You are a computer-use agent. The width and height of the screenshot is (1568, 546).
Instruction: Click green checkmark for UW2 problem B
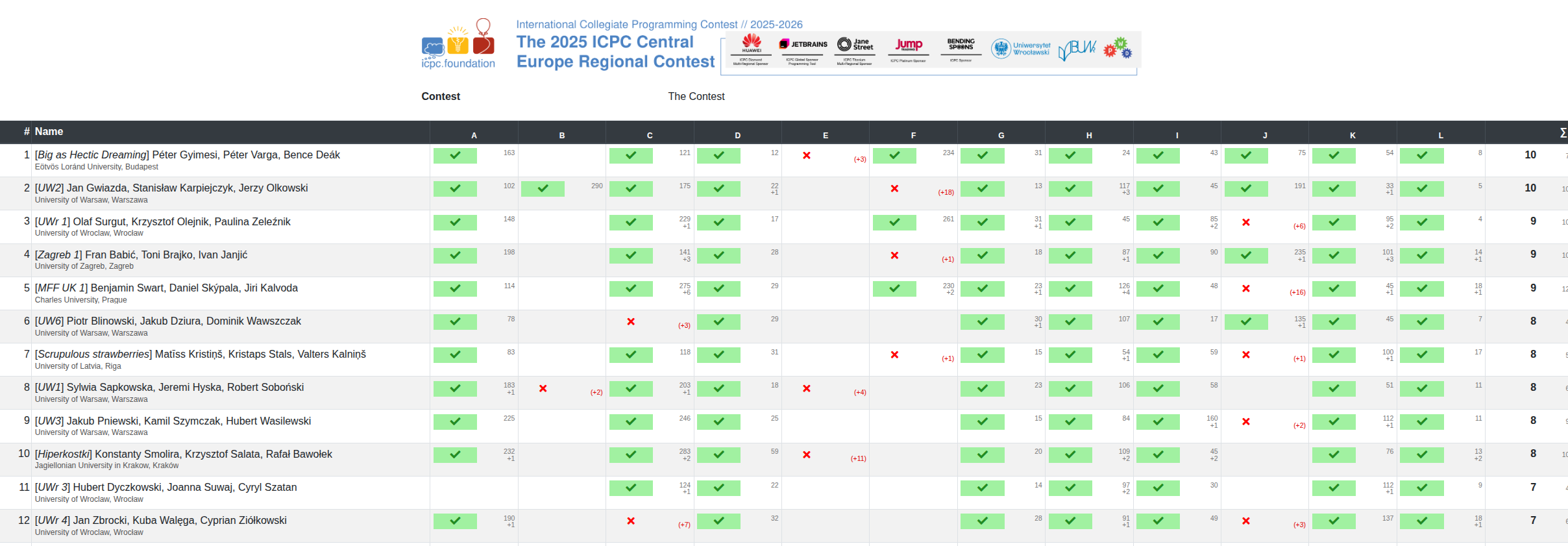coord(543,189)
